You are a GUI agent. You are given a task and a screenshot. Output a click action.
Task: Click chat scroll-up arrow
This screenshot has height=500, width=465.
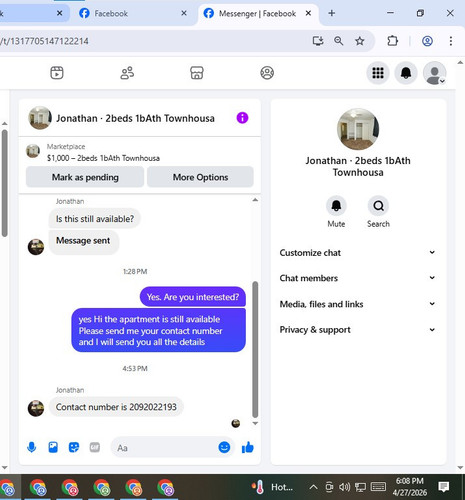click(255, 200)
